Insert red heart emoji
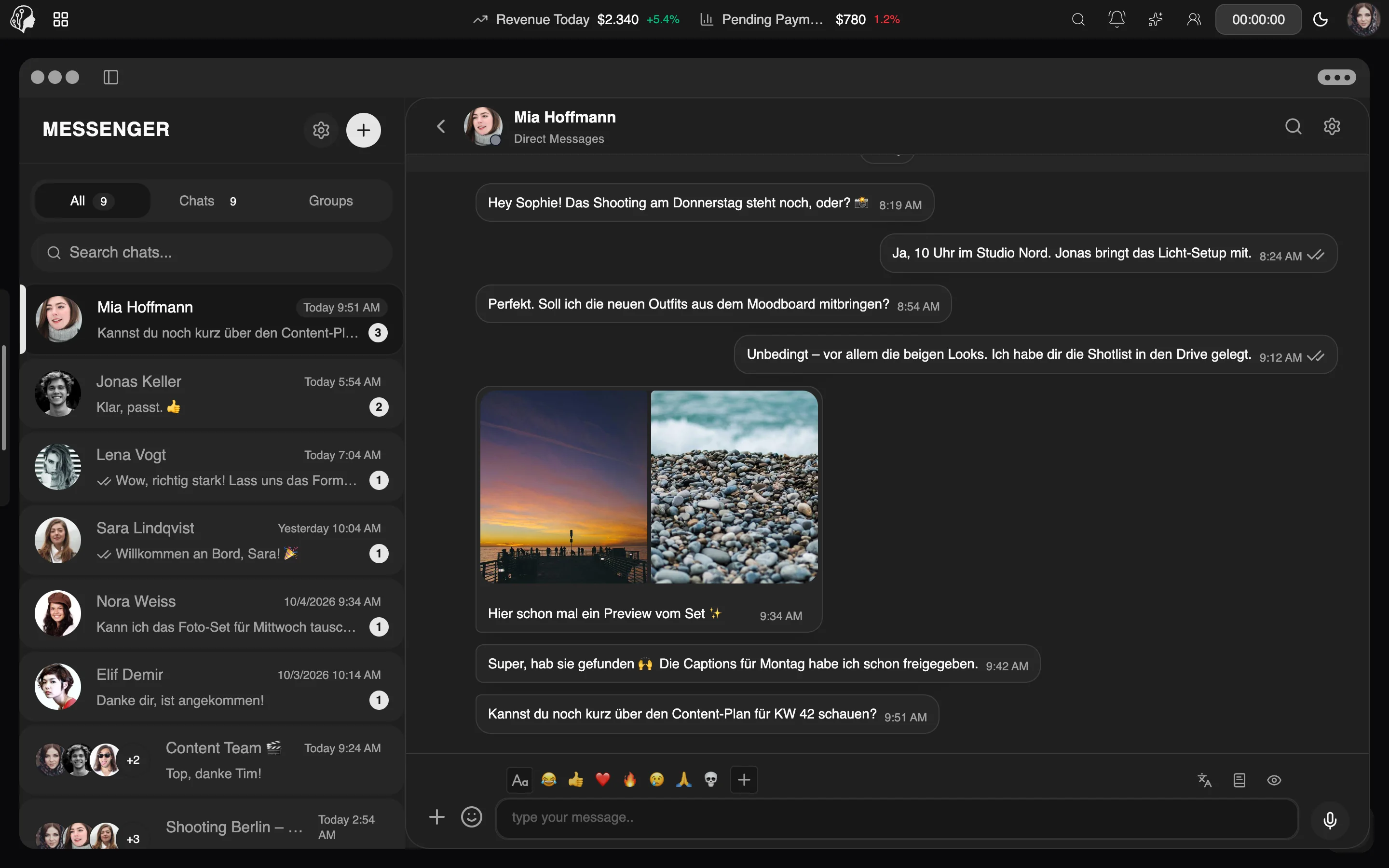This screenshot has width=1389, height=868. (603, 780)
